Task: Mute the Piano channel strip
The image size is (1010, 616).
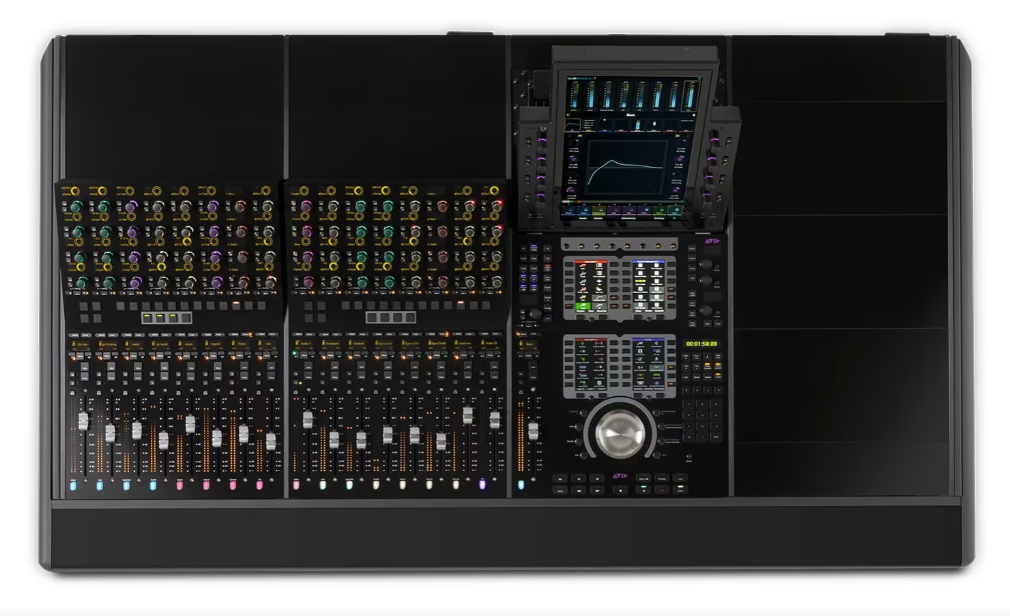Action: coord(244,377)
